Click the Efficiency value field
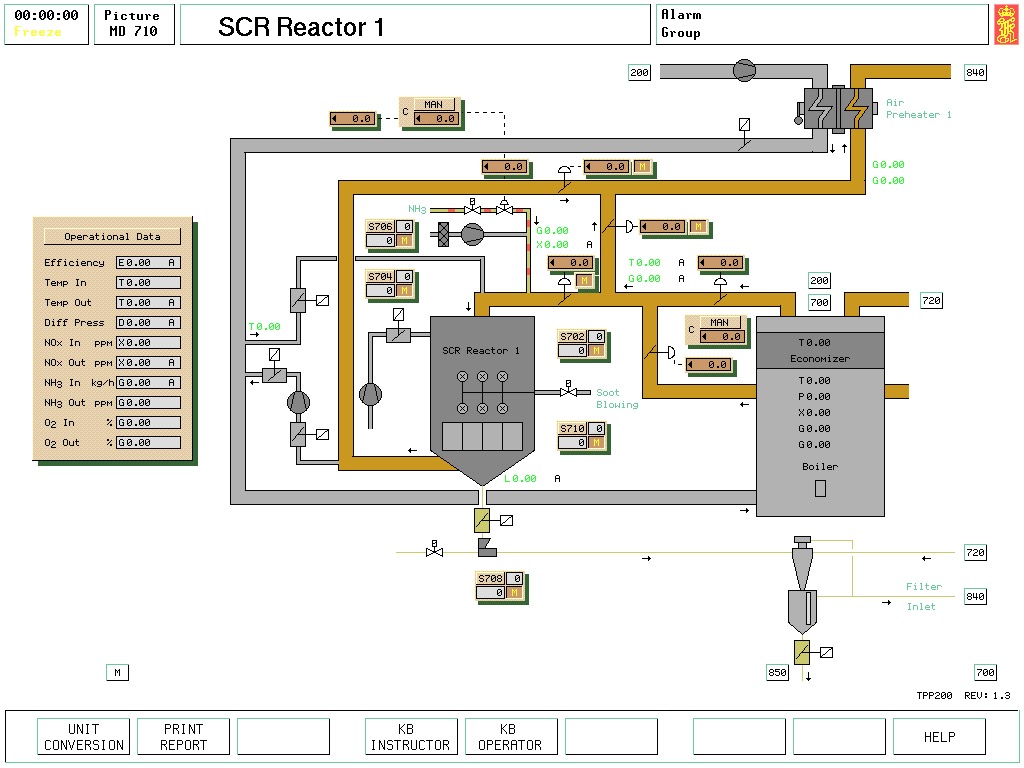Viewport: 1024px width, 768px height. [148, 263]
